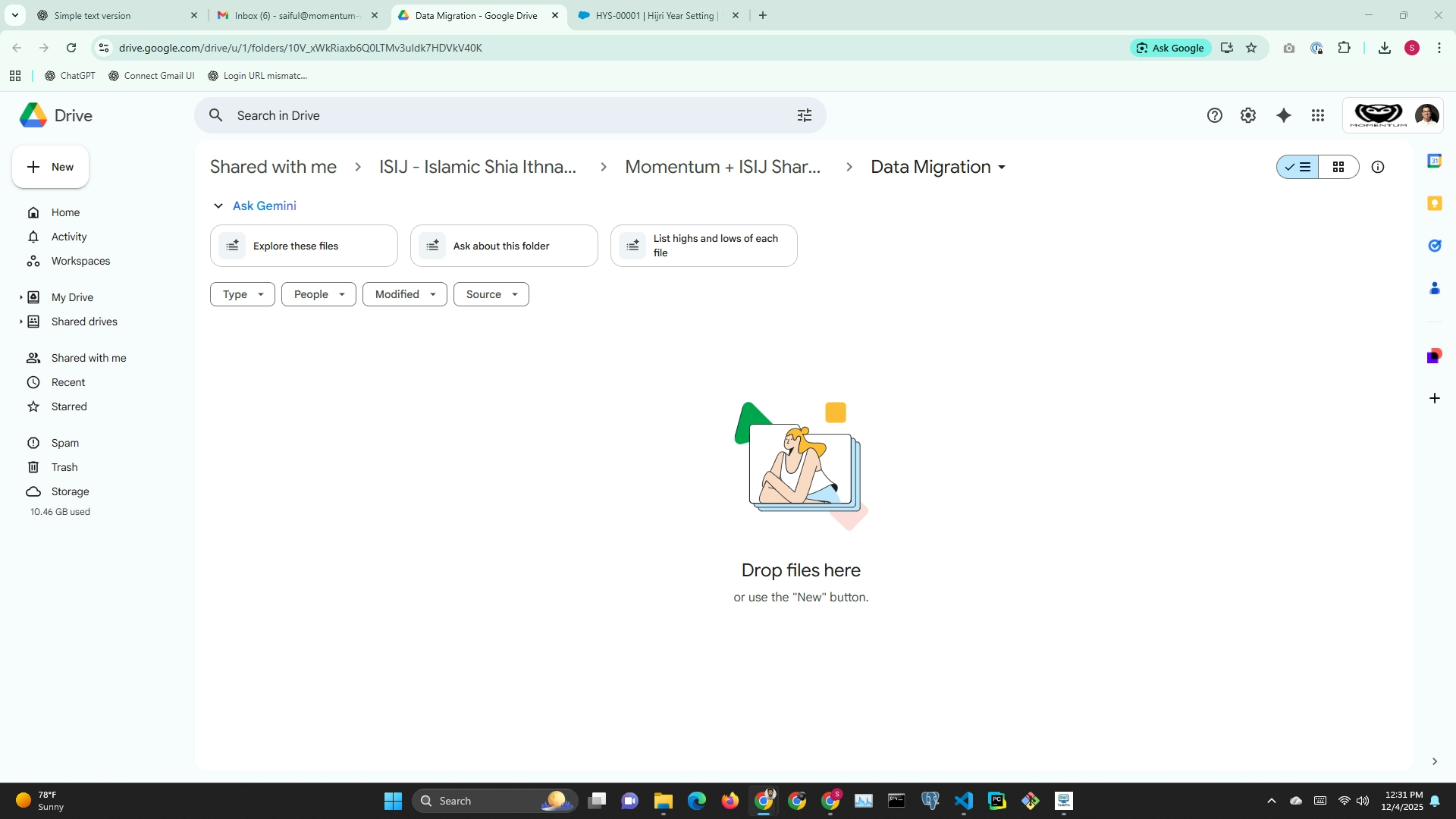Open advanced search options filter icon
This screenshot has width=1456, height=819.
click(805, 115)
